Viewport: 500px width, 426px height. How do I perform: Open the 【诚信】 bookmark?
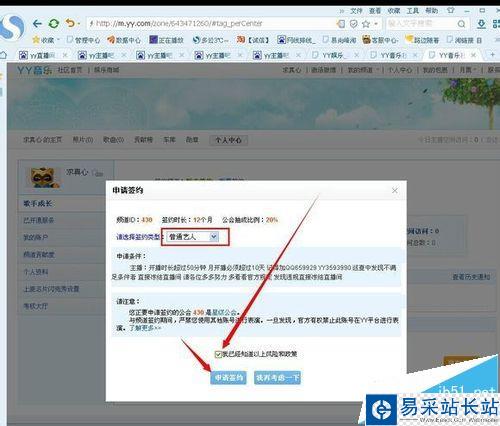click(x=253, y=40)
